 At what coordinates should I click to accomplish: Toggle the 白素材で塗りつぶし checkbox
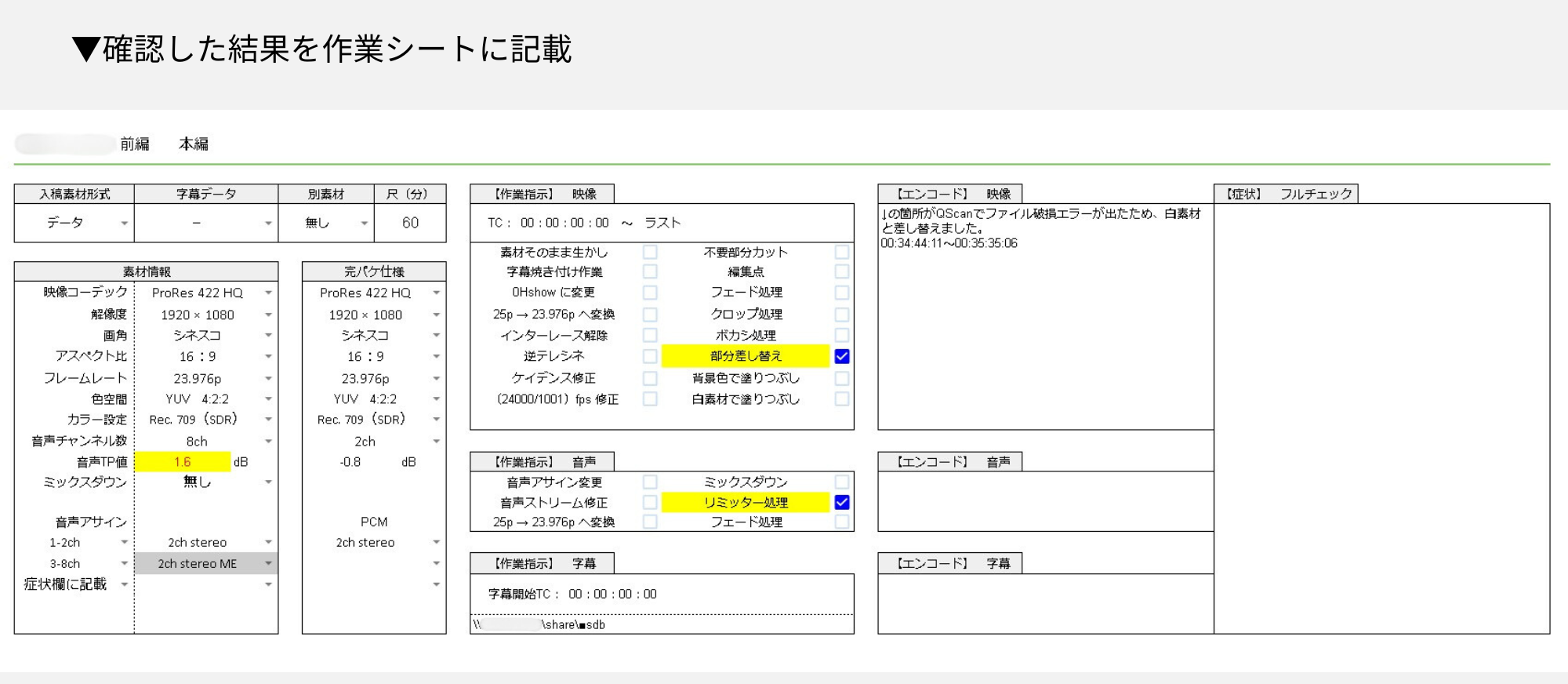(x=842, y=398)
